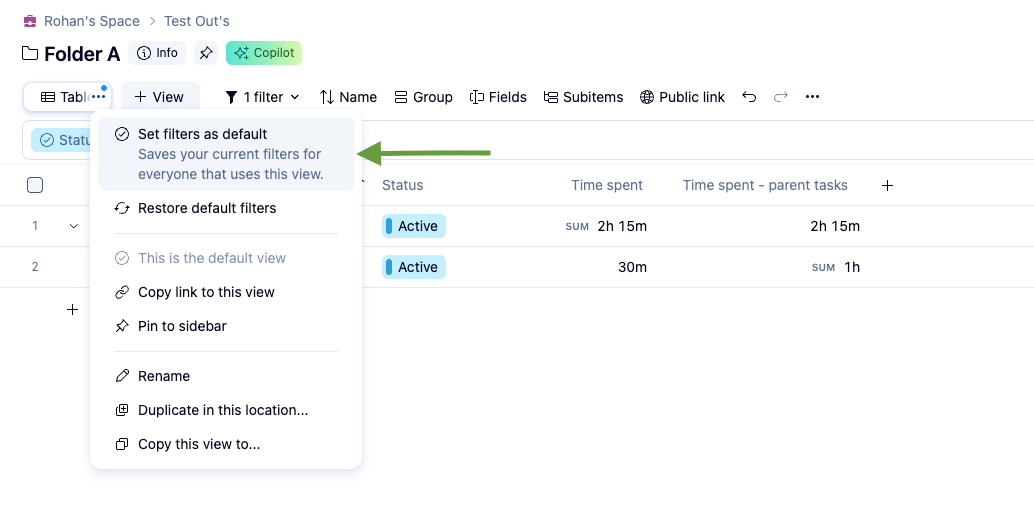Click the Table view three-dots icon
Viewport: 1034px width, 523px height.
tap(98, 97)
